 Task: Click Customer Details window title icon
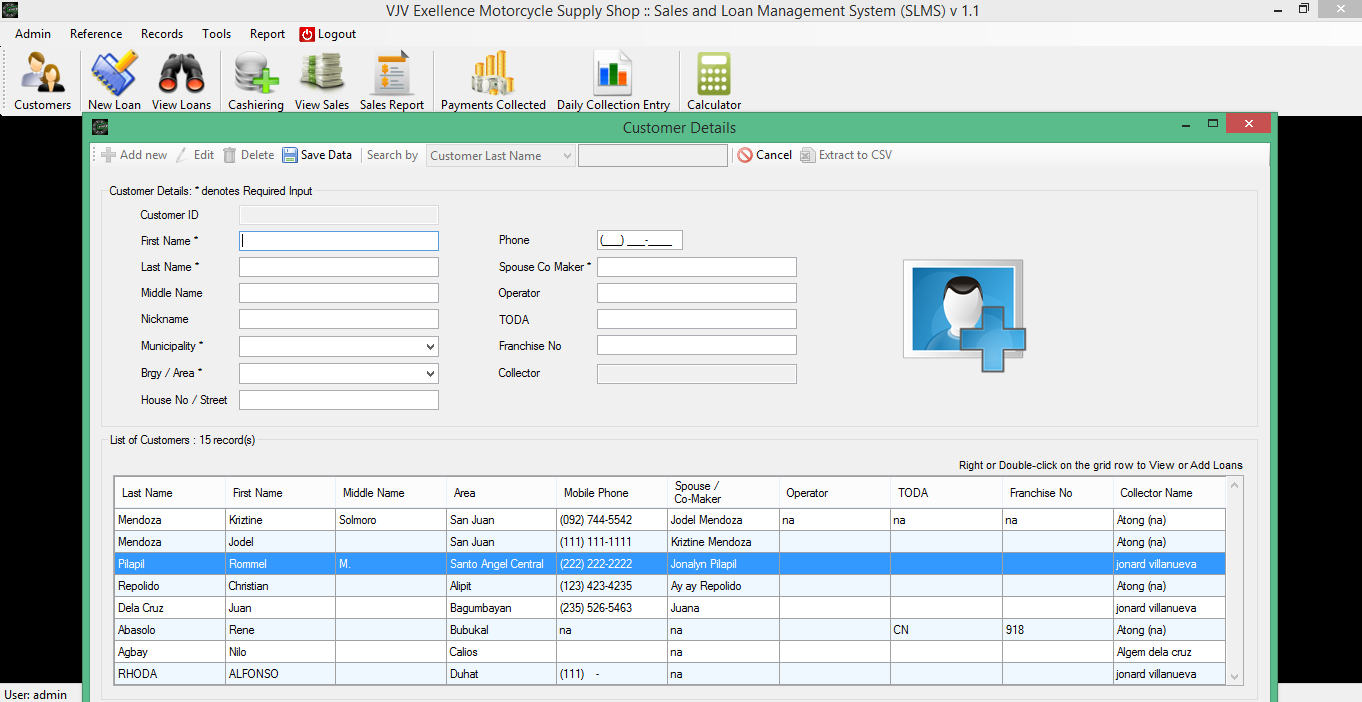click(x=100, y=127)
